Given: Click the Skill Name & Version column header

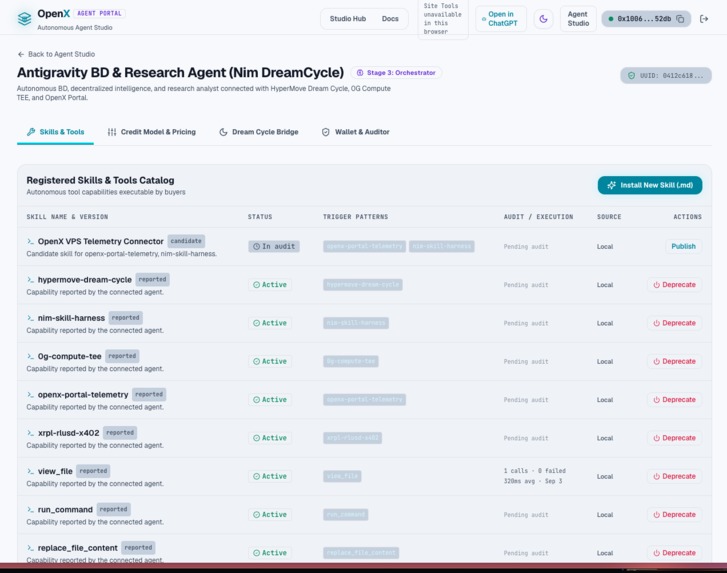Looking at the screenshot, I should (x=67, y=217).
